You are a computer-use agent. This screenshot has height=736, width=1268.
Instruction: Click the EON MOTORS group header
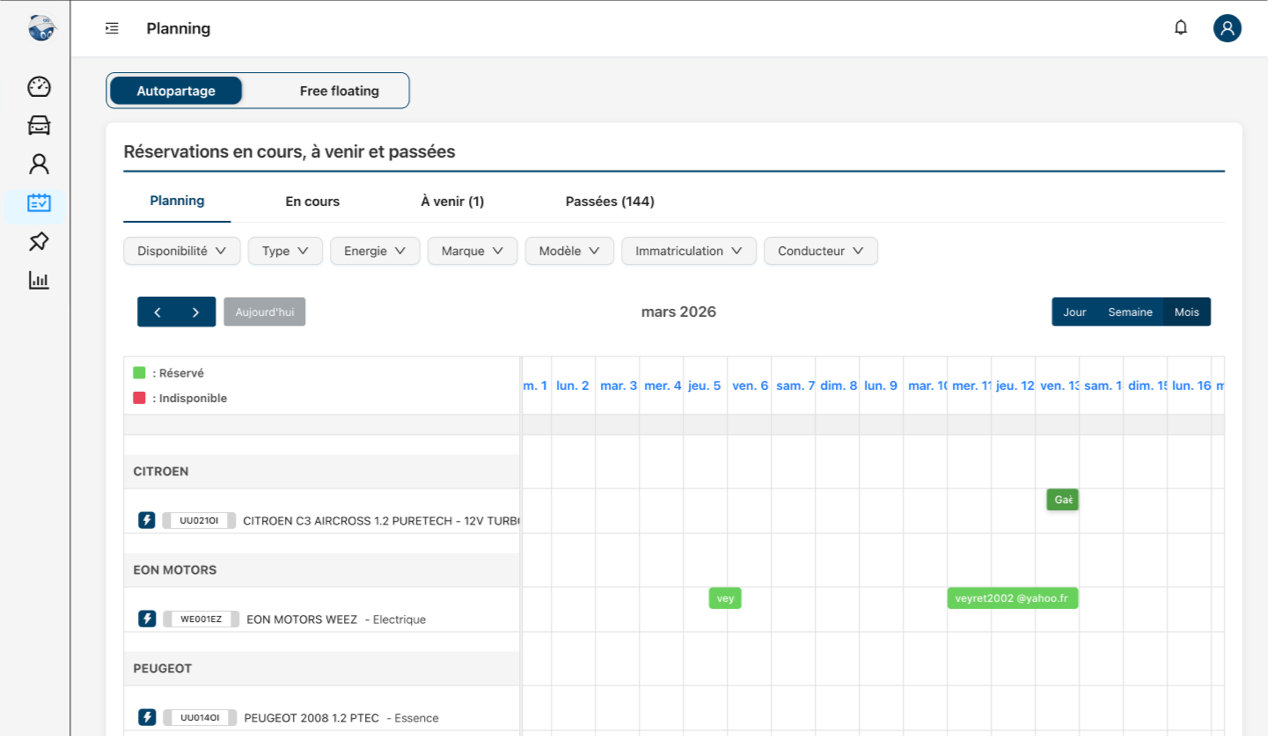click(x=322, y=570)
